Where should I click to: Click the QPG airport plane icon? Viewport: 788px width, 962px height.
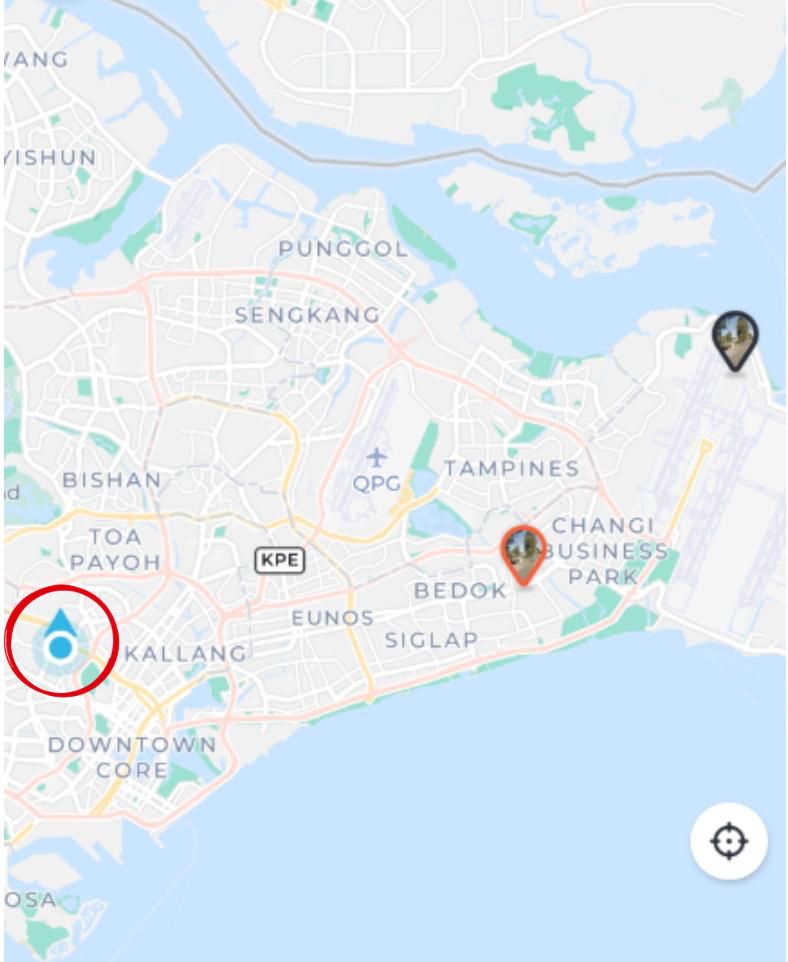(x=377, y=457)
